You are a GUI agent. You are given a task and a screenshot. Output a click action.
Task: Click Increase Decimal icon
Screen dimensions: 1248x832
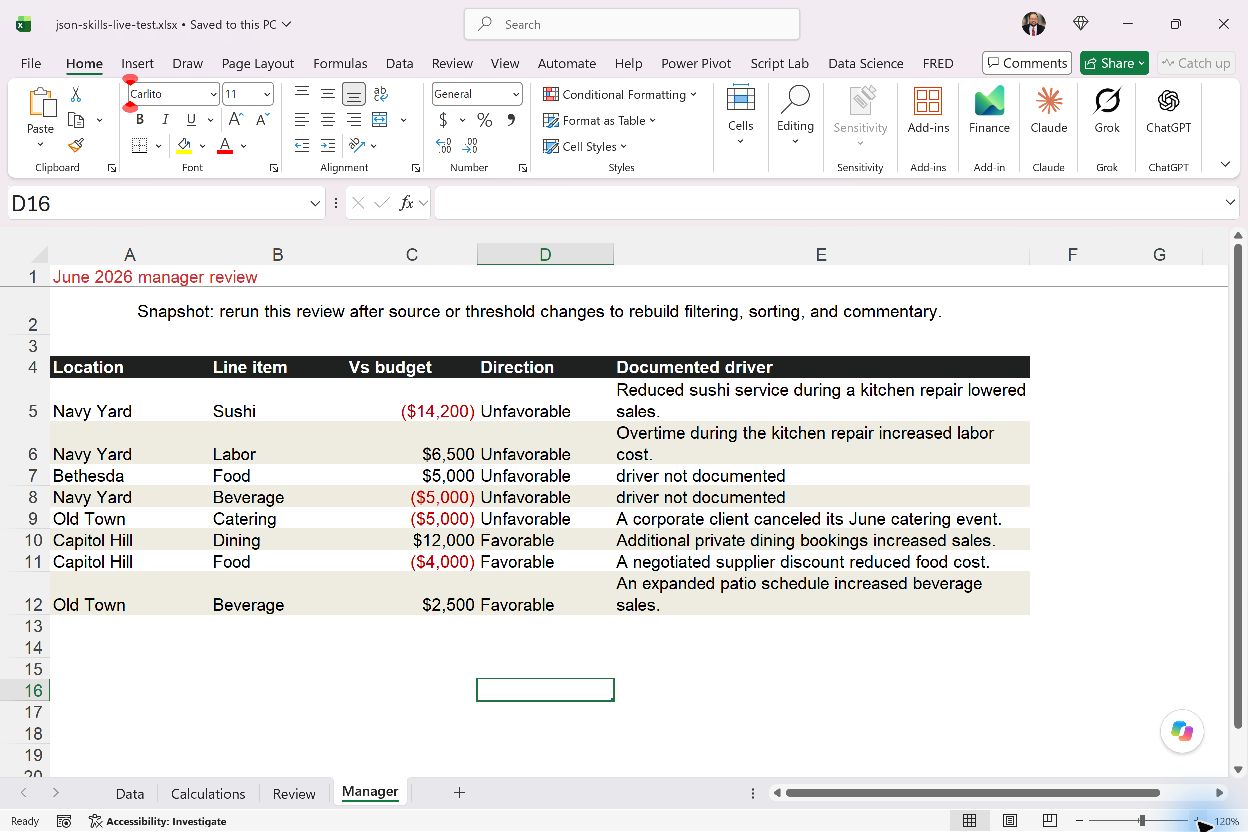pyautogui.click(x=444, y=146)
